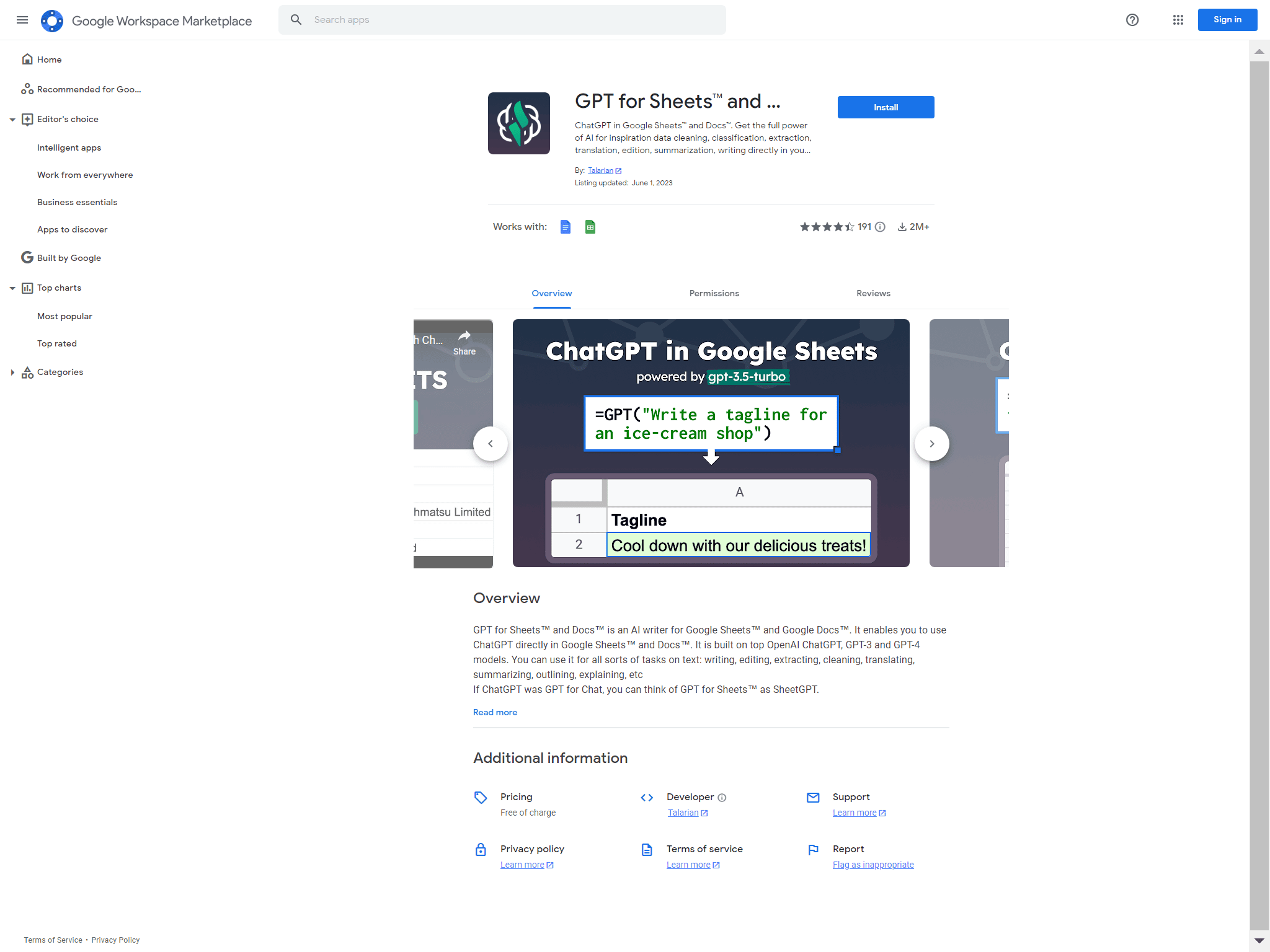The height and width of the screenshot is (952, 1270).
Task: Open Work from everywhere list
Action: (x=85, y=175)
